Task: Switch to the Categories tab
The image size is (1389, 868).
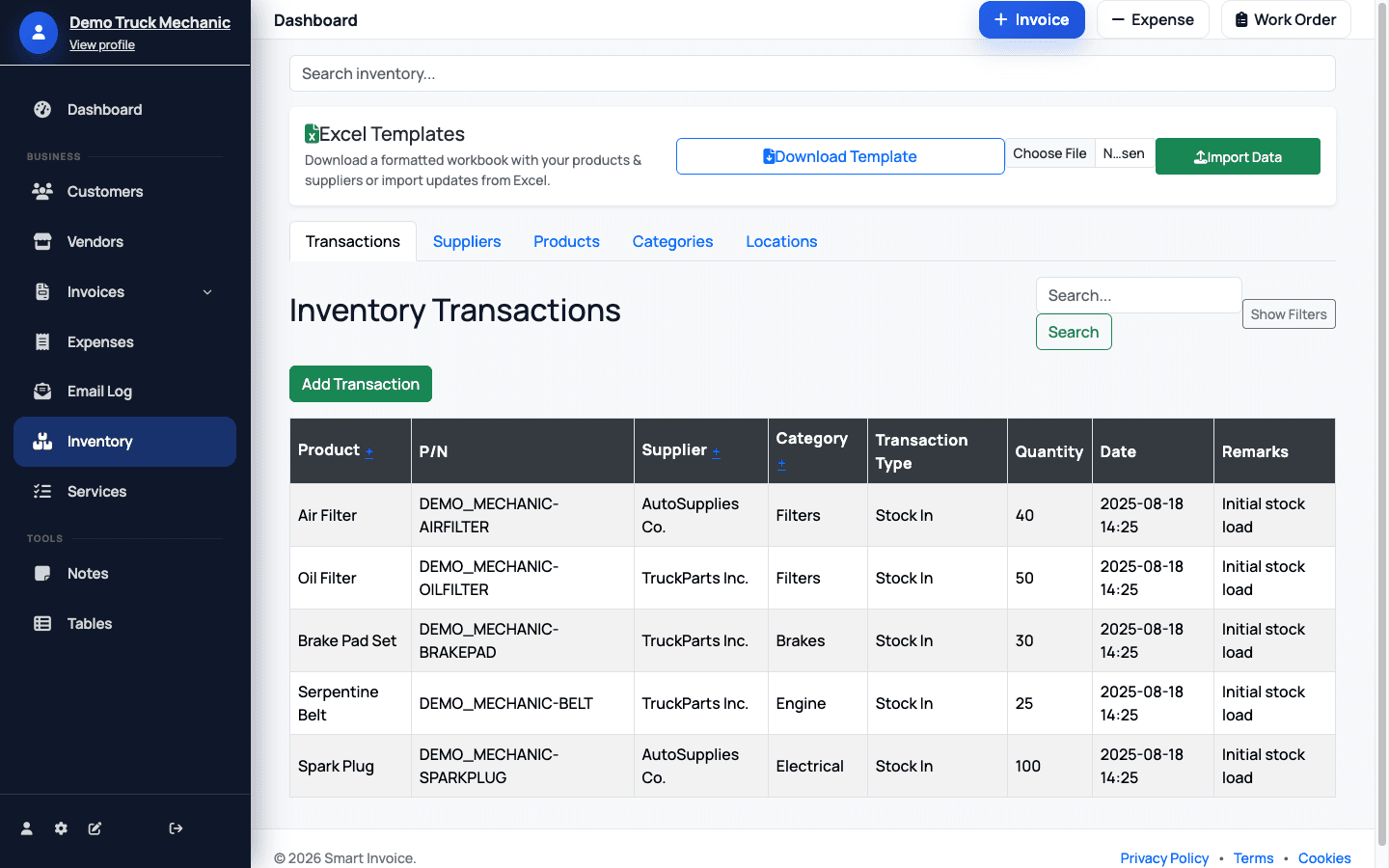Action: [x=672, y=242]
